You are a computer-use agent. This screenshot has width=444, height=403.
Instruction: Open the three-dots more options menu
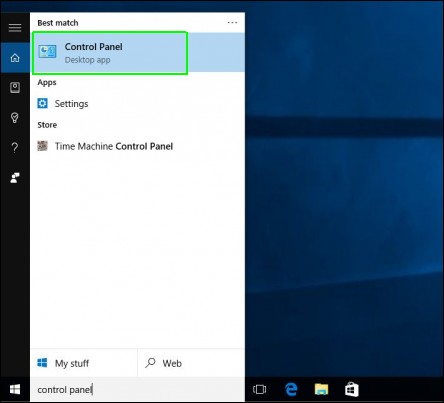coord(232,23)
